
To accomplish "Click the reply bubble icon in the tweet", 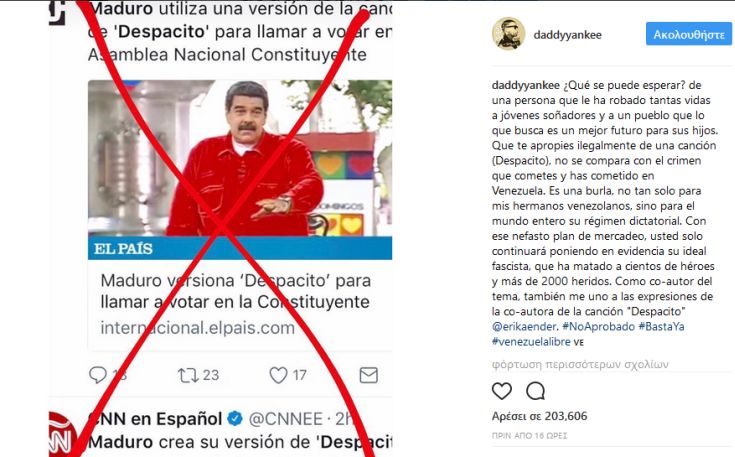I will pos(98,375).
